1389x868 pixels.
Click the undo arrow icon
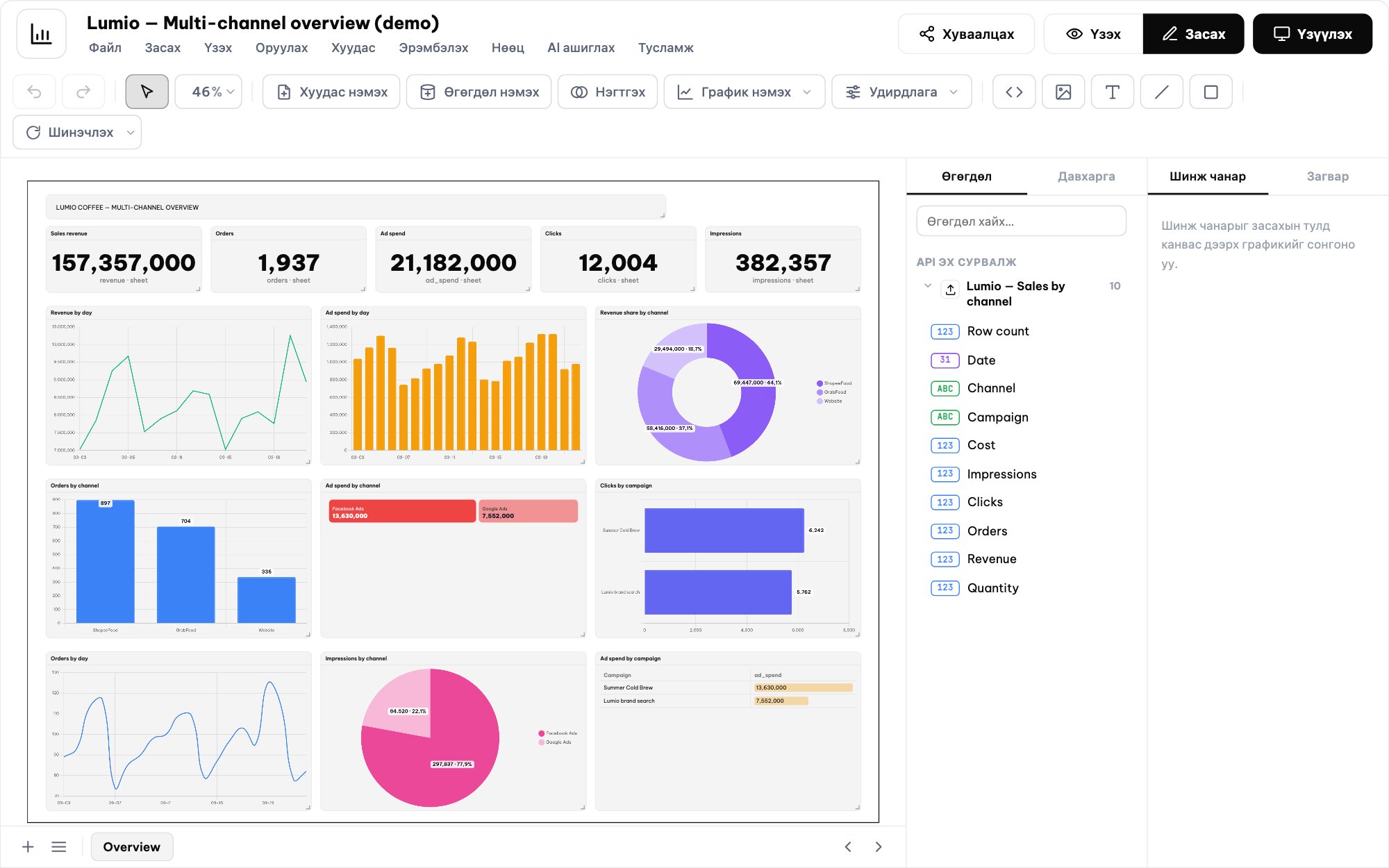[35, 92]
